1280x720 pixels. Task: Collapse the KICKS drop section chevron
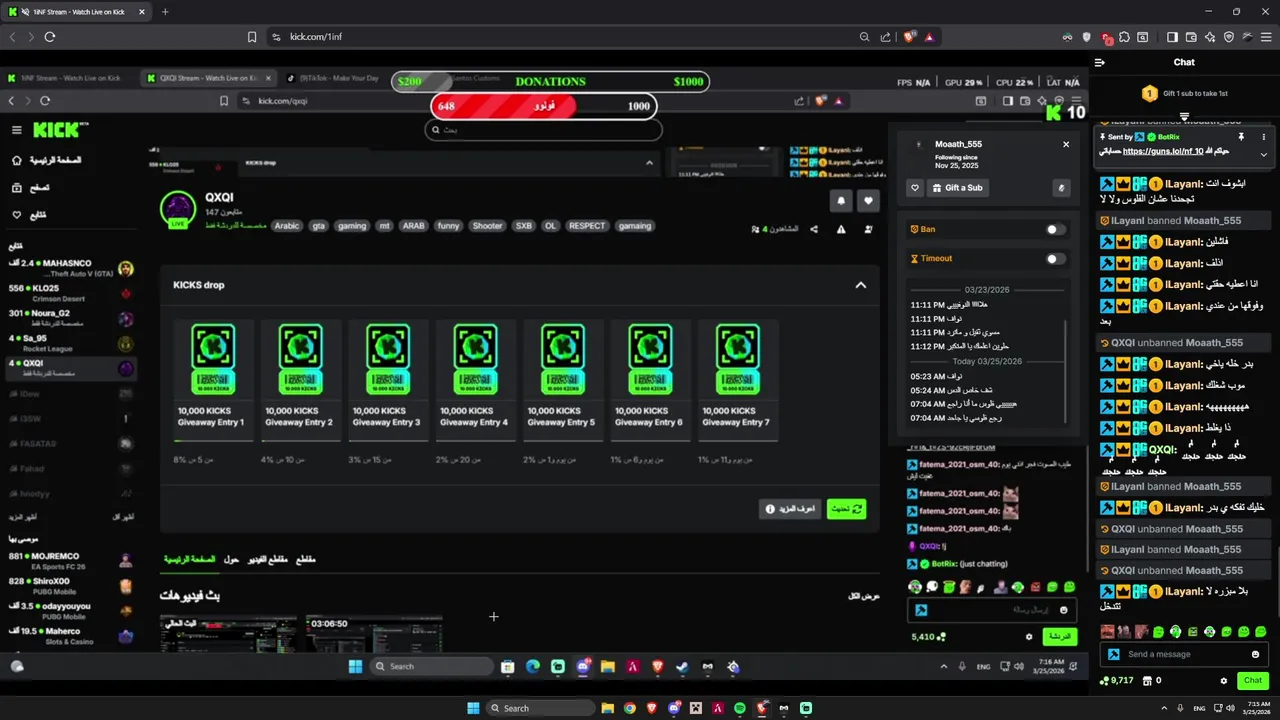pos(860,285)
